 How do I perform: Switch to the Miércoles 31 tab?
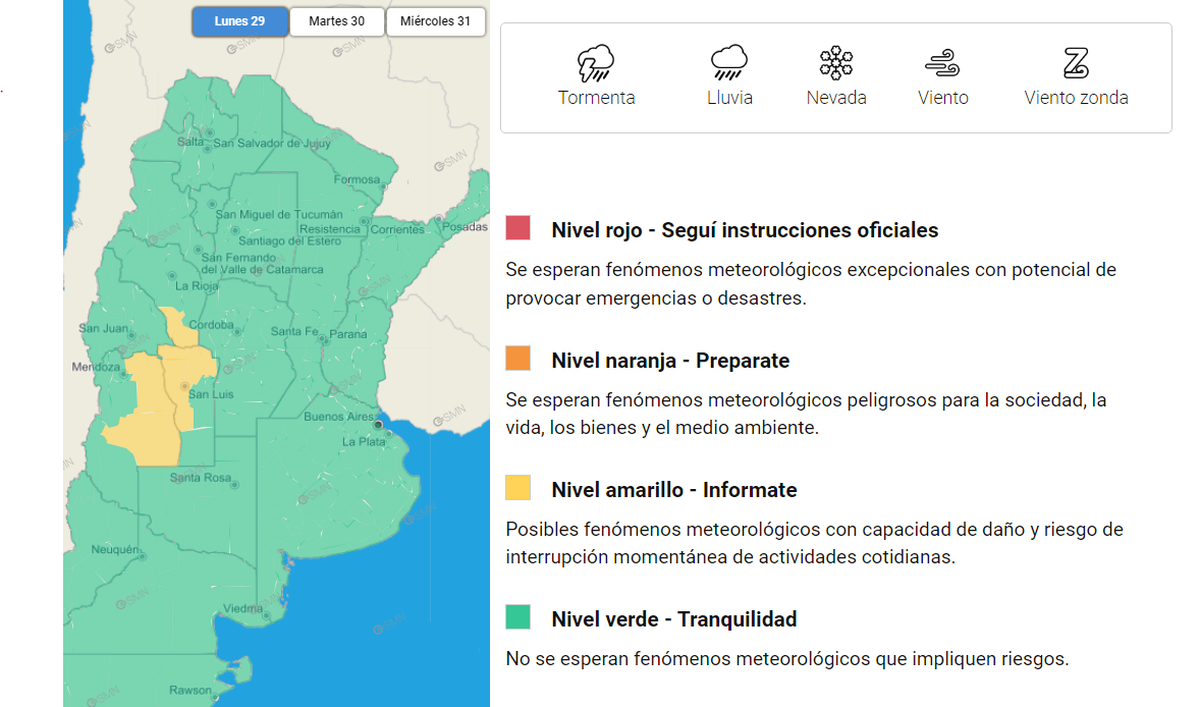pos(435,21)
